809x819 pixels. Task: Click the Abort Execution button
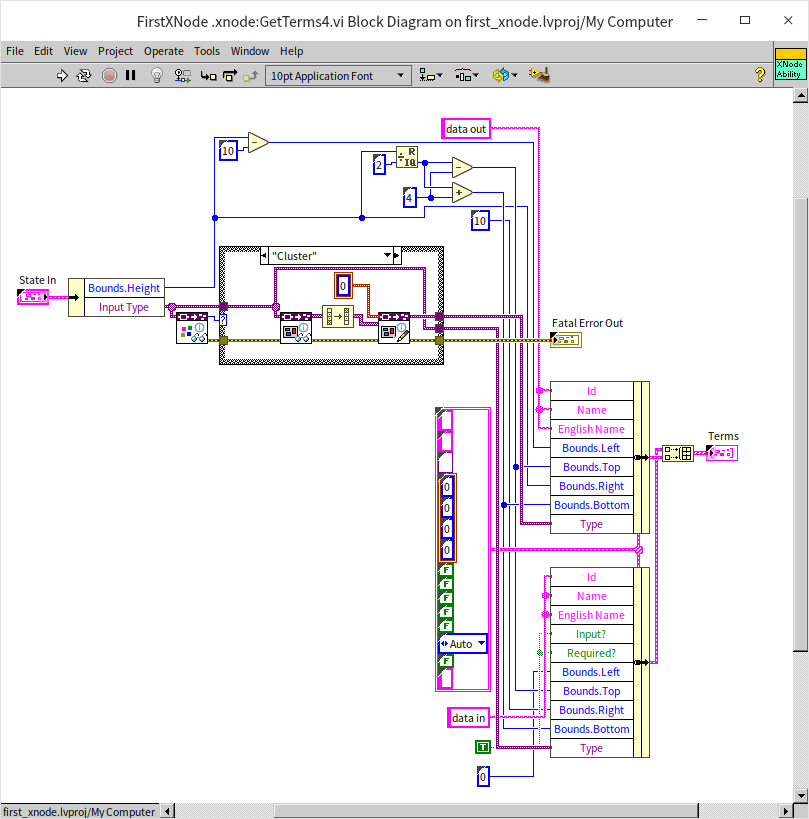[109, 75]
